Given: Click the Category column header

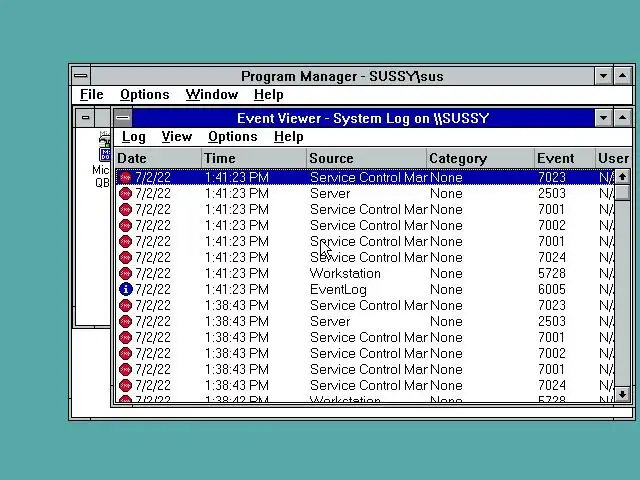Looking at the screenshot, I should coord(480,158).
